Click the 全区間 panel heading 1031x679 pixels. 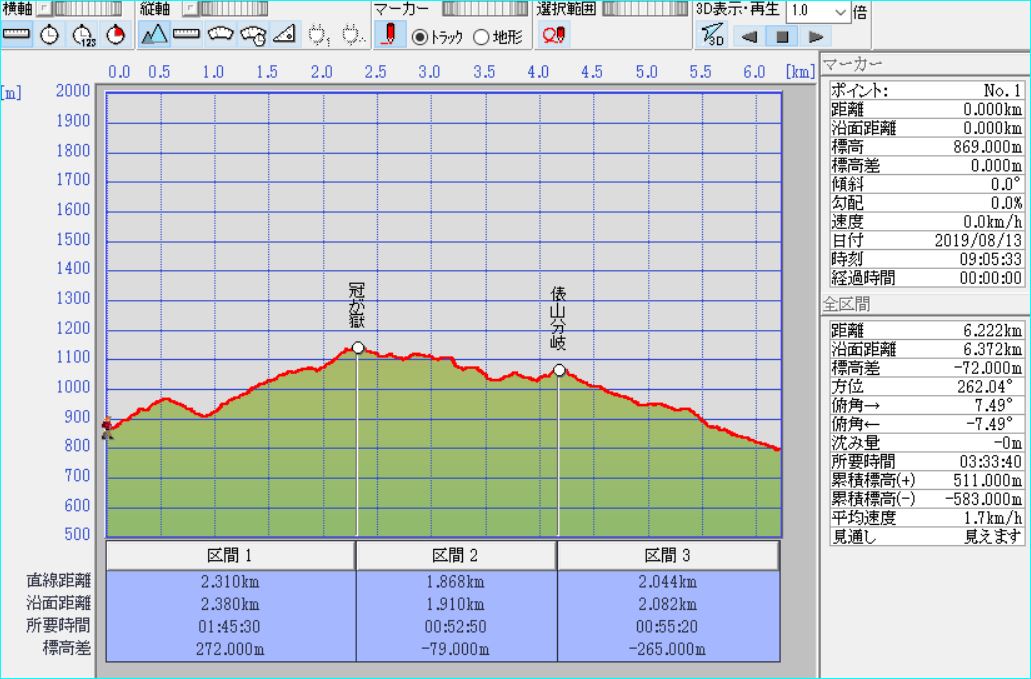[x=846, y=304]
